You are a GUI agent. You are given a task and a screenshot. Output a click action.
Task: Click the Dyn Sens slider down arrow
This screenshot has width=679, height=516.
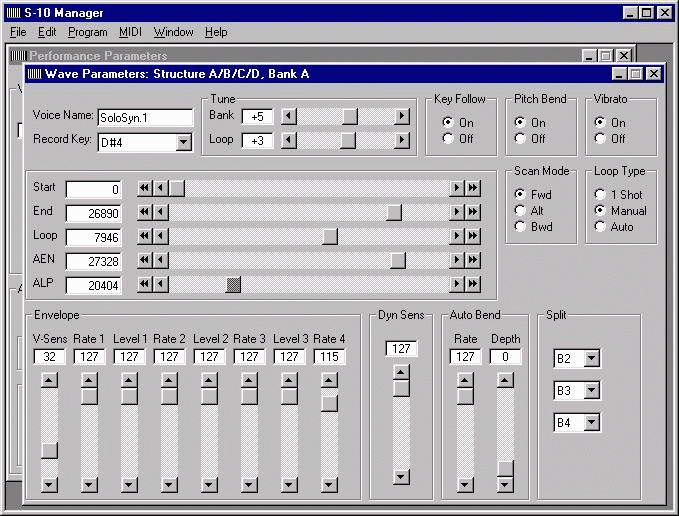click(x=401, y=477)
